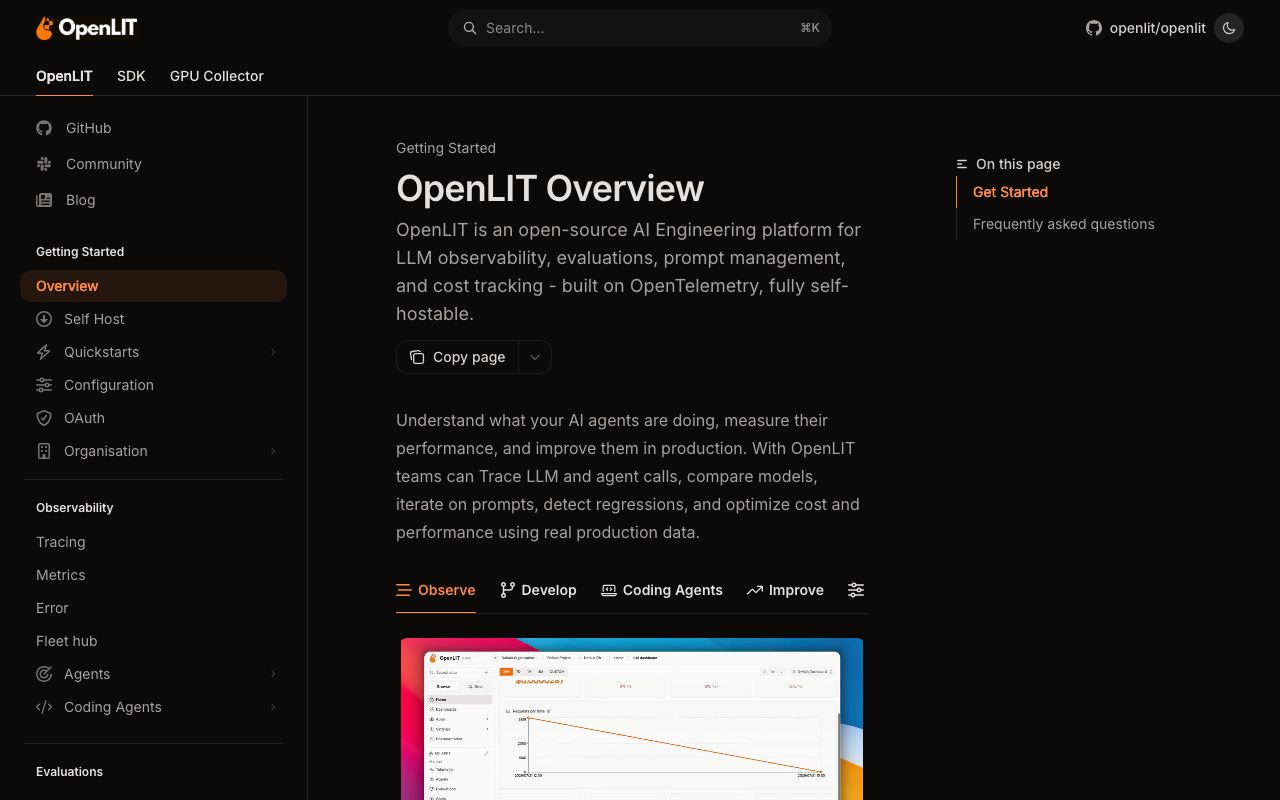1280x800 pixels.
Task: Click the Getting Started sidebar section label
Action: [x=80, y=252]
